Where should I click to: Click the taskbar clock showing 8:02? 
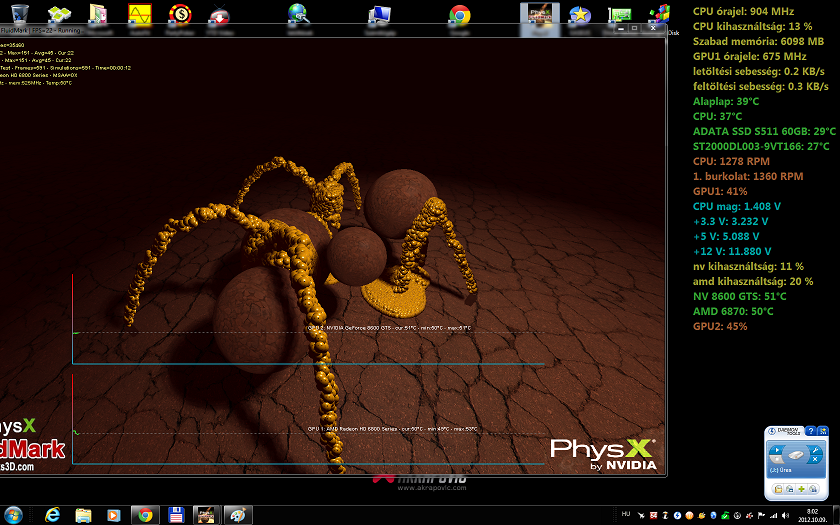coord(813,515)
